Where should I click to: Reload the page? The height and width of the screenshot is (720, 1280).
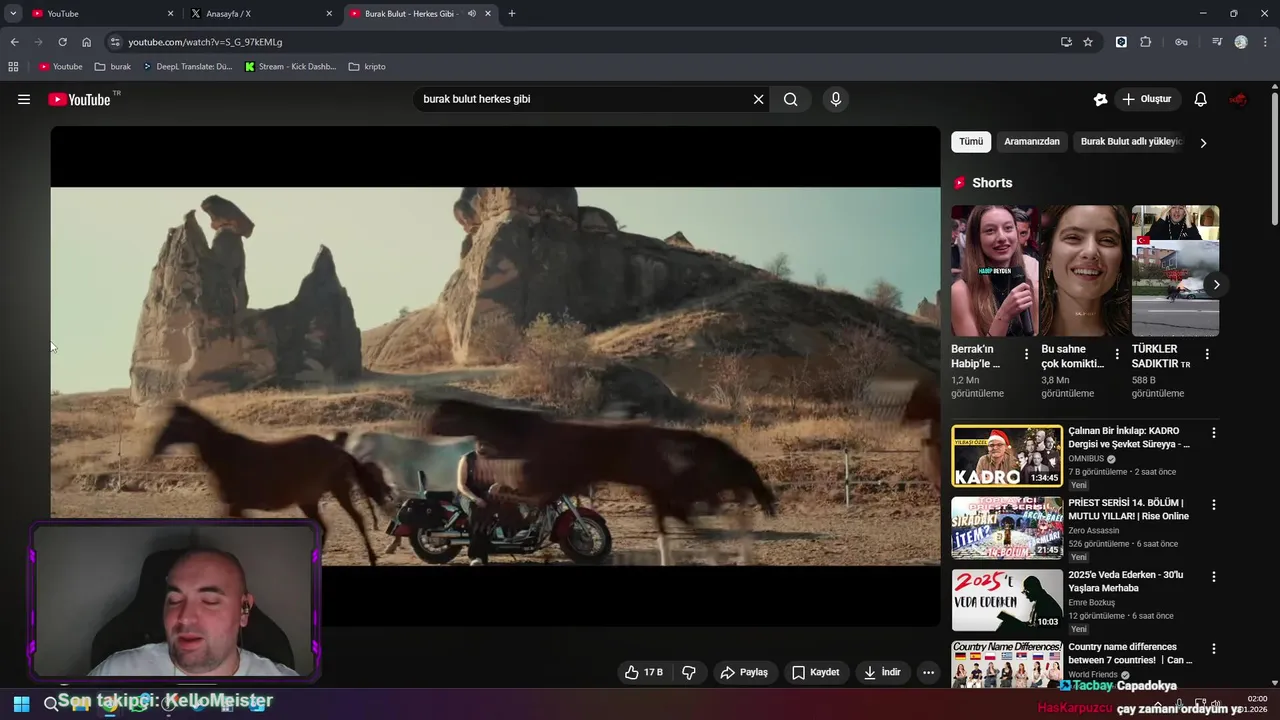(x=62, y=42)
